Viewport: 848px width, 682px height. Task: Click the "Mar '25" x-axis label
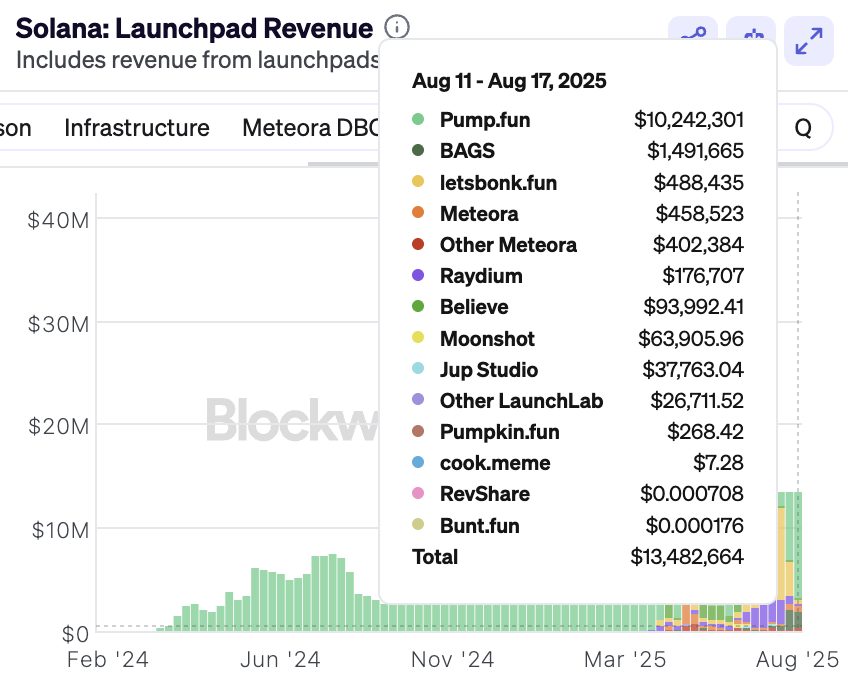point(625,660)
